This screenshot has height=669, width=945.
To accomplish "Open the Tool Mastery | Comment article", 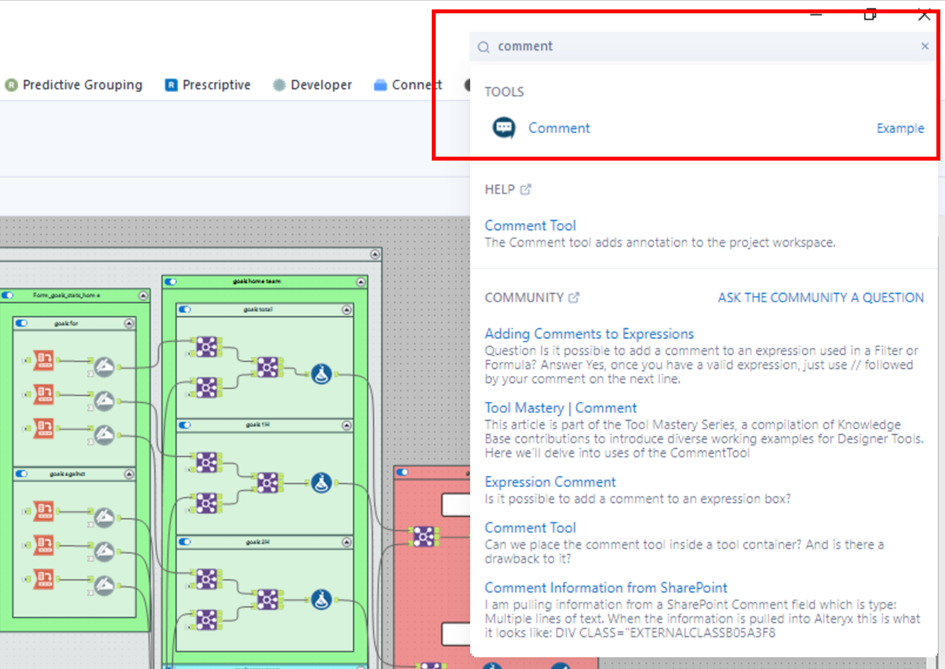I will (560, 408).
